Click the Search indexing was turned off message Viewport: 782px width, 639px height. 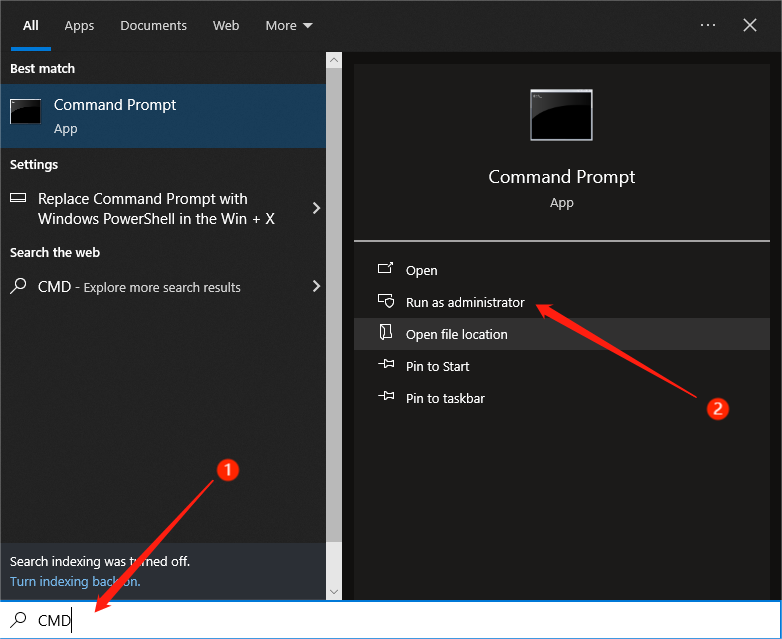coord(100,561)
